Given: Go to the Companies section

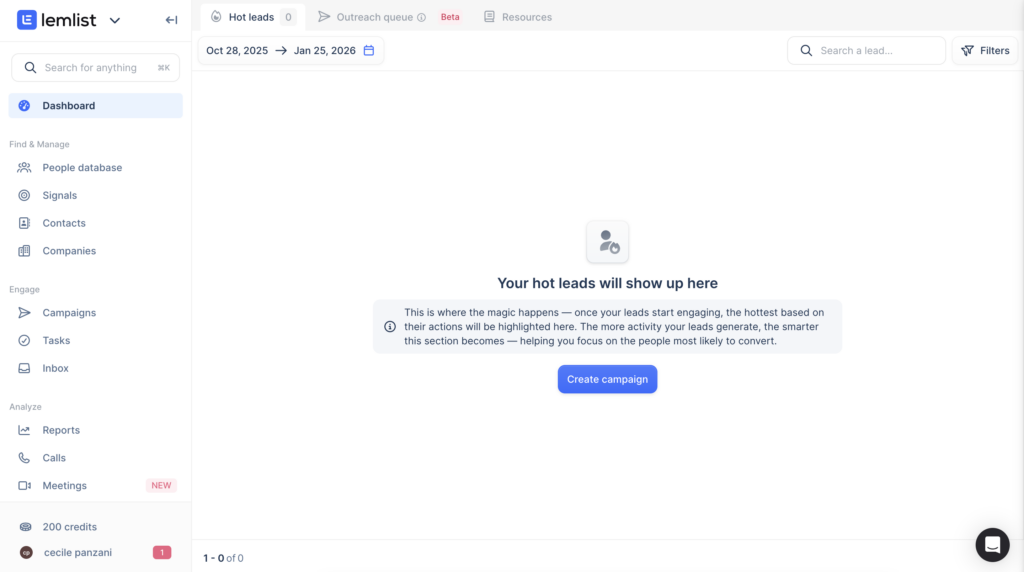Looking at the screenshot, I should [69, 251].
